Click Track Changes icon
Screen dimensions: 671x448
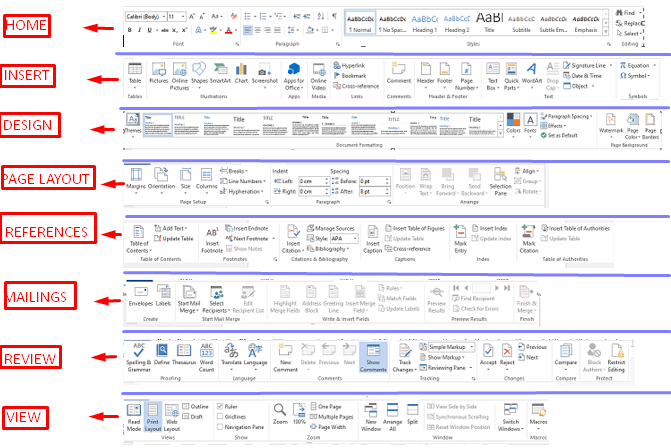click(x=405, y=358)
